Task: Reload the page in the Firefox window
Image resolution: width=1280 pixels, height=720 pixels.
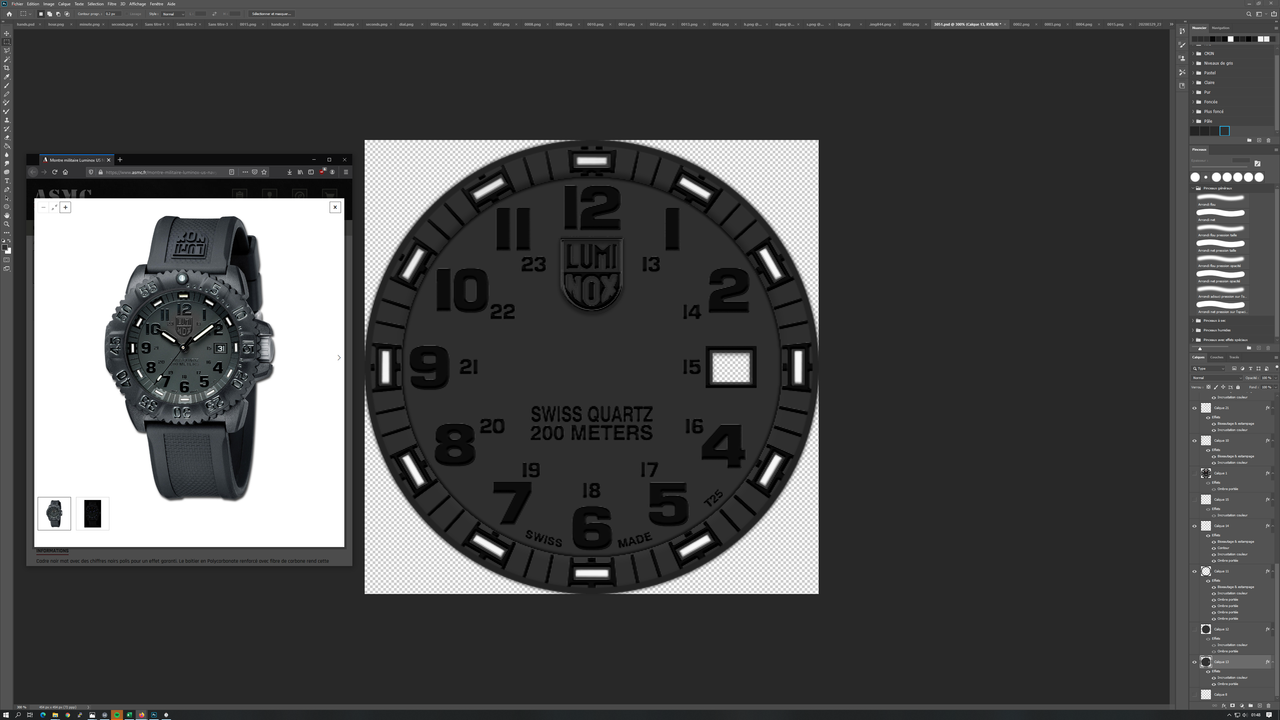Action: point(54,172)
